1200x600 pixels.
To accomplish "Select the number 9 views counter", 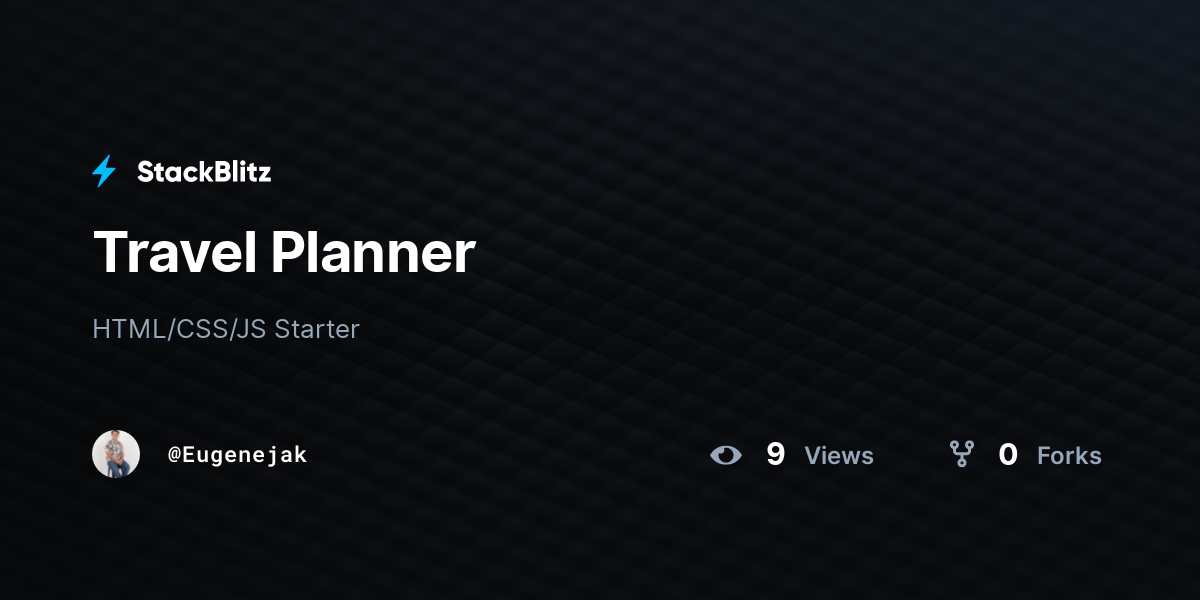I will (775, 455).
